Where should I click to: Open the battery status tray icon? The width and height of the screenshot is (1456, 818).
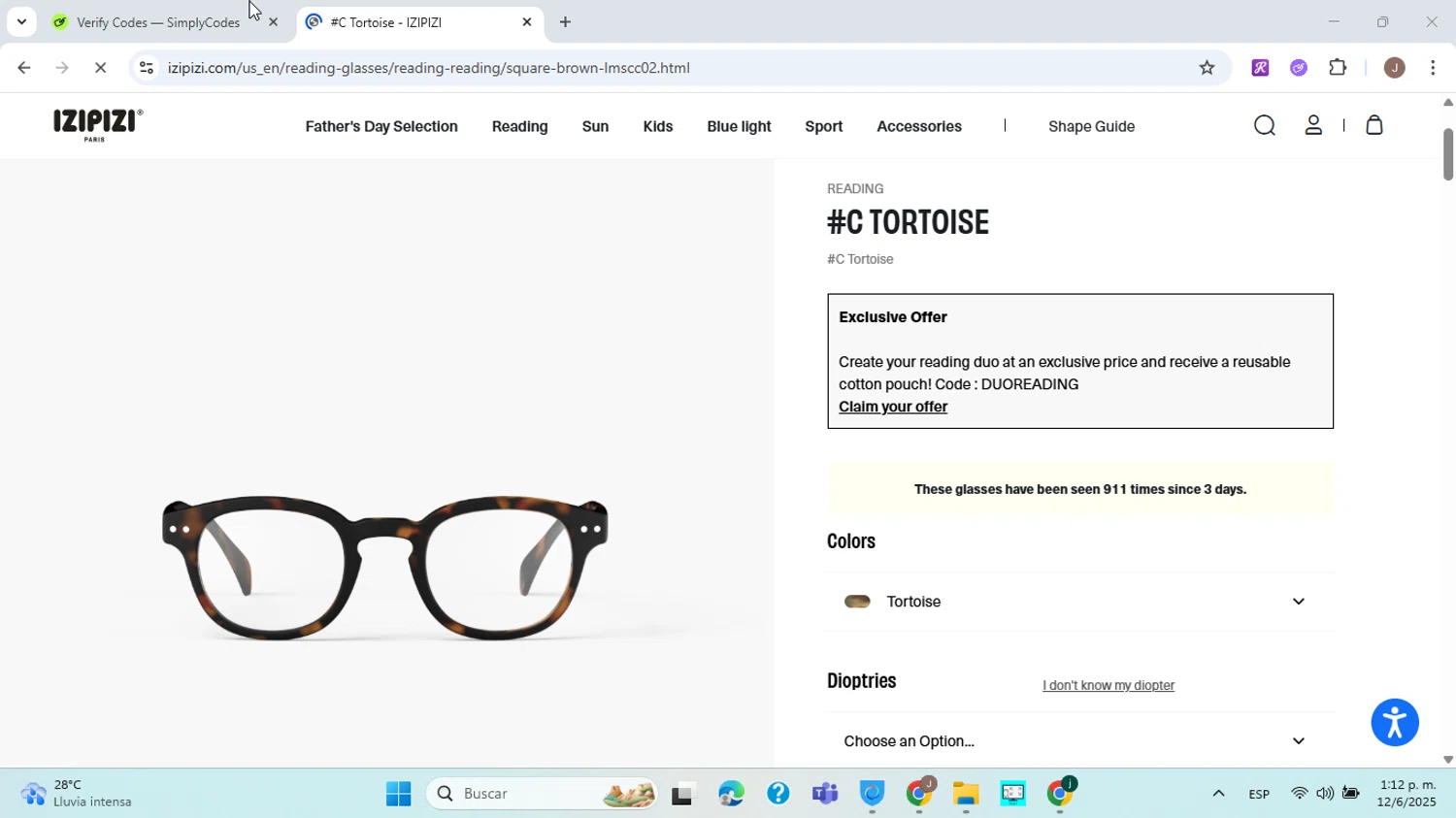click(1351, 794)
